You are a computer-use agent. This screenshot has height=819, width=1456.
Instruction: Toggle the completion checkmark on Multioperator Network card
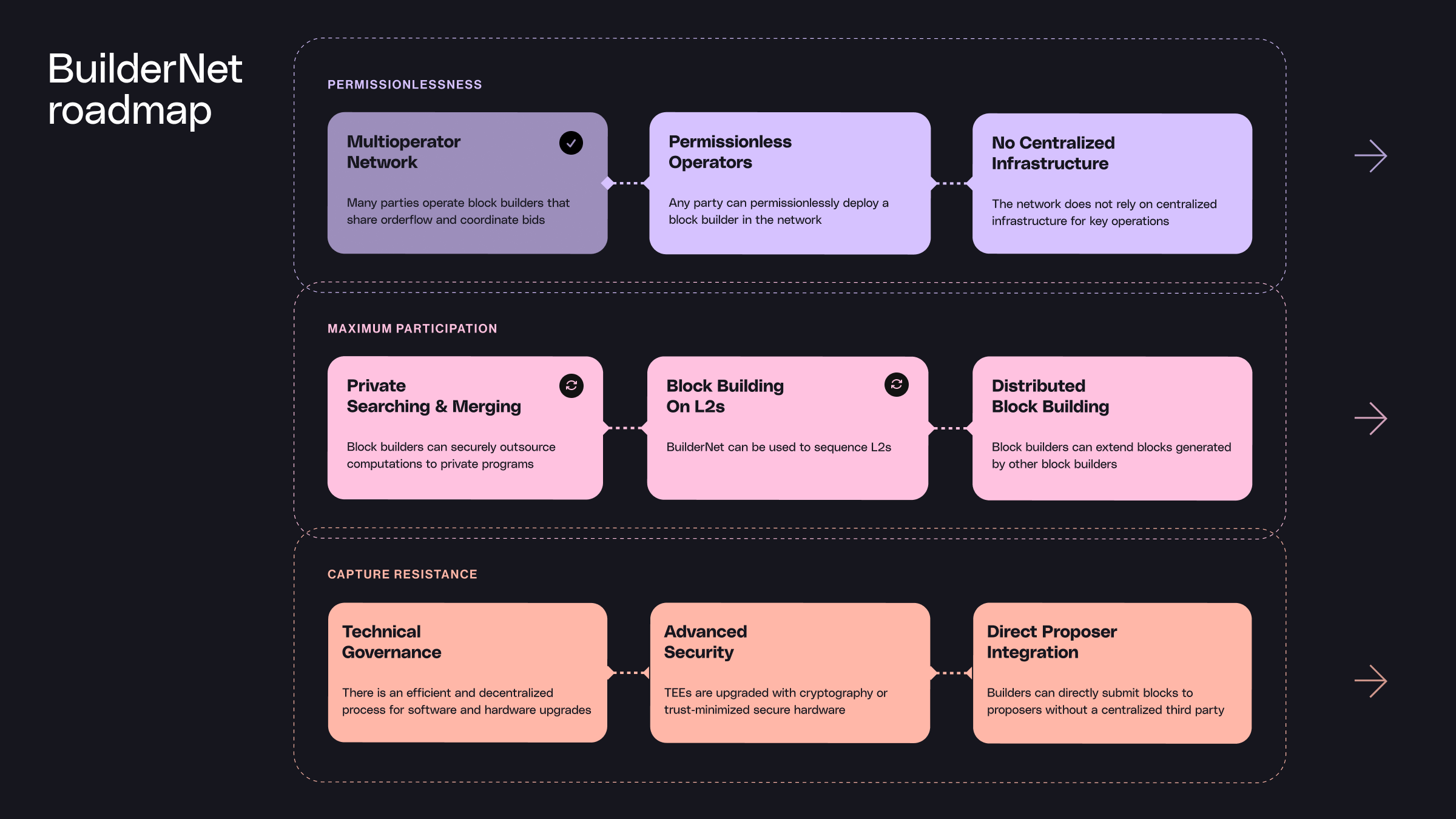pos(571,142)
